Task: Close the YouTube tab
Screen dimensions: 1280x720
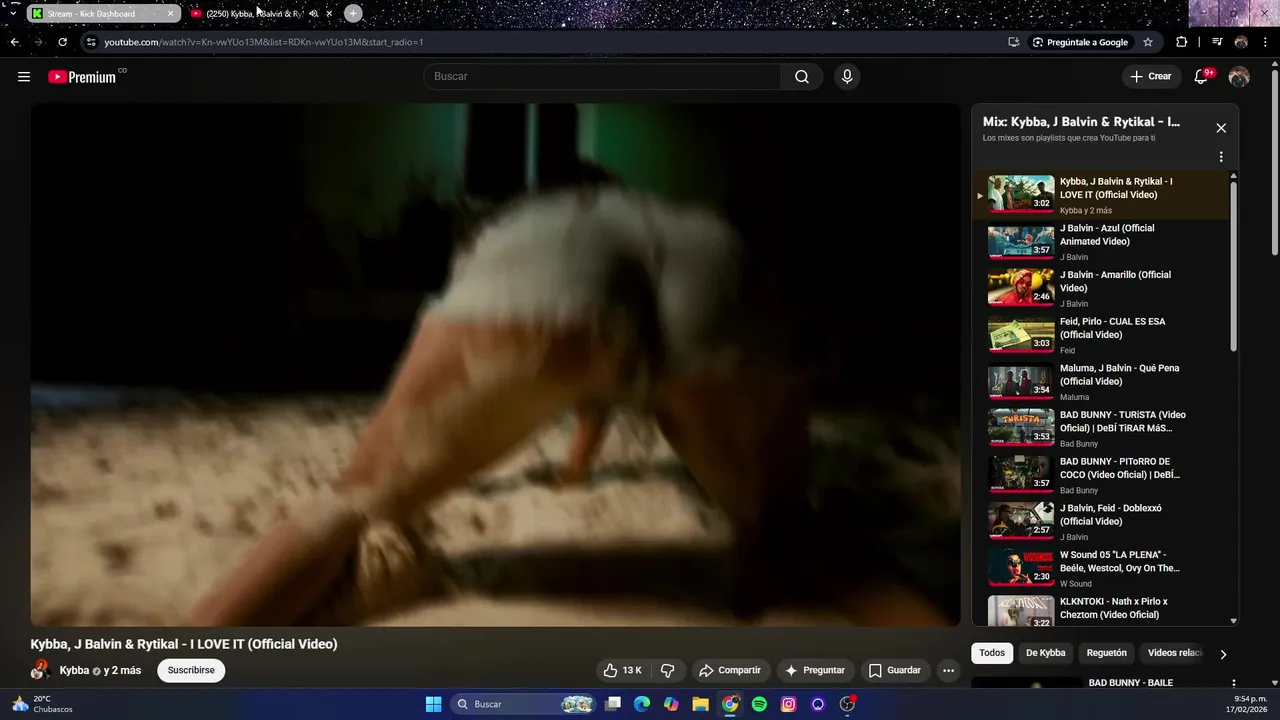Action: tap(329, 14)
